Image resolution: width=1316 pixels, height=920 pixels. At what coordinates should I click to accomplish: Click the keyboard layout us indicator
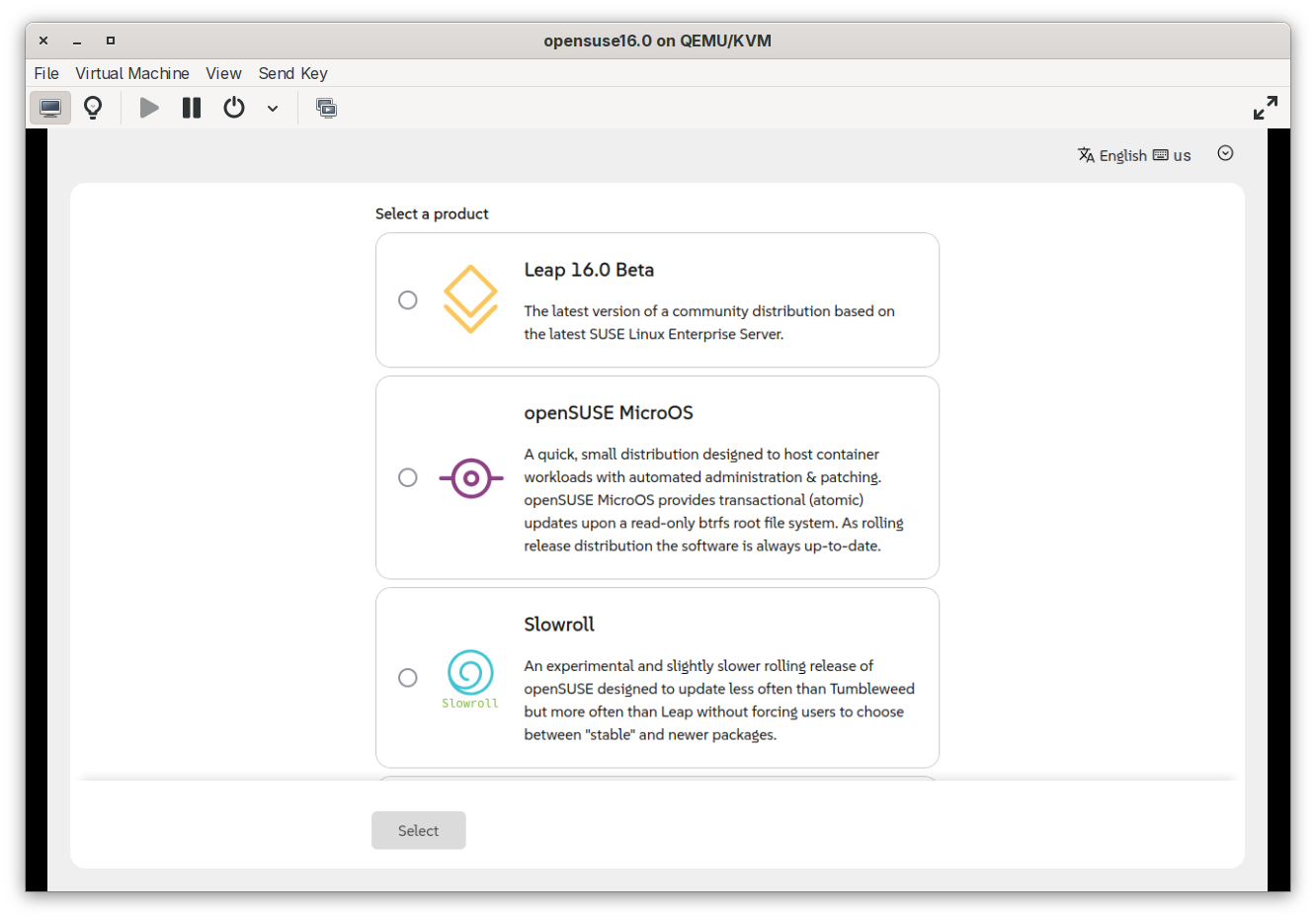(x=1172, y=155)
